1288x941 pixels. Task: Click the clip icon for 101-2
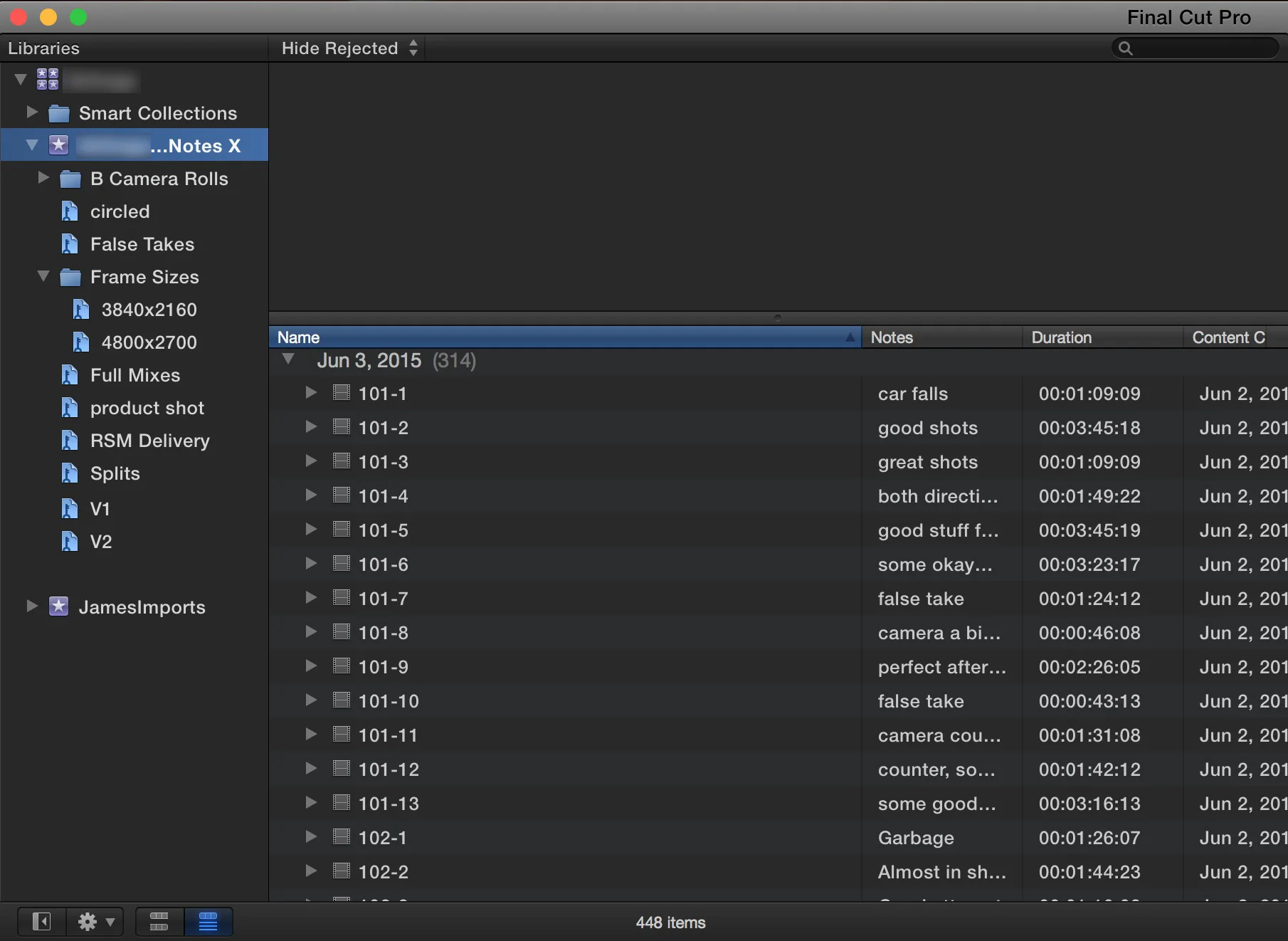click(x=342, y=426)
